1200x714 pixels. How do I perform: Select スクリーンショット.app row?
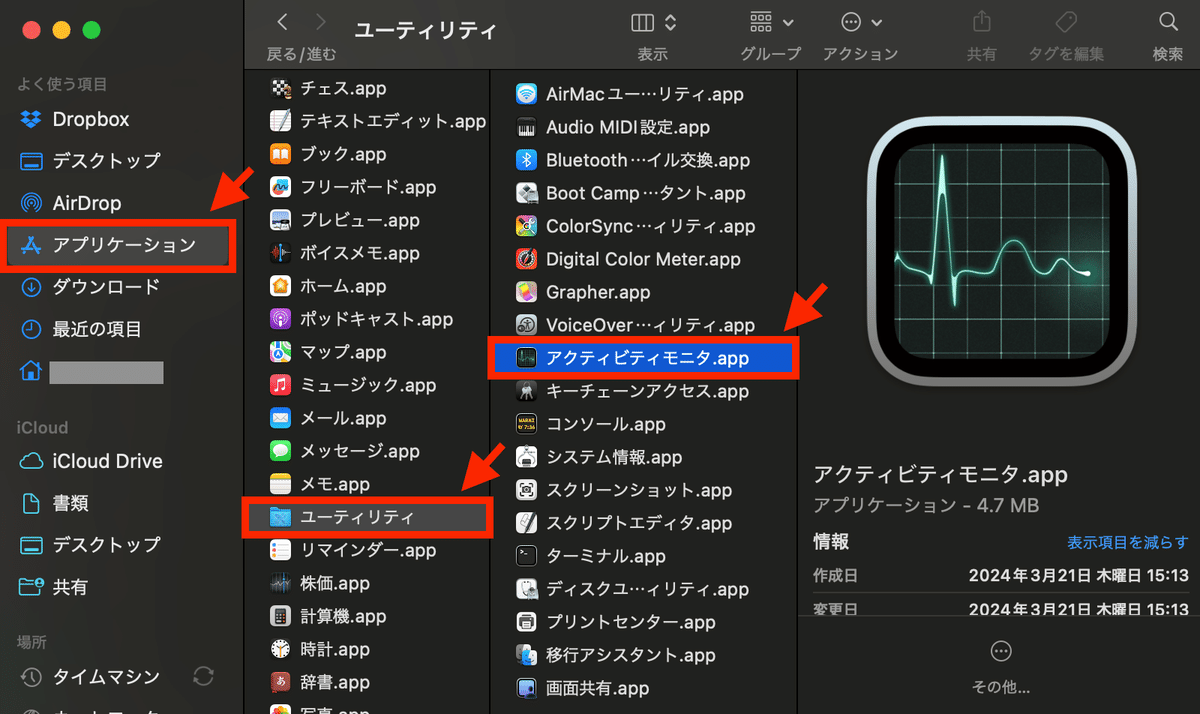644,490
